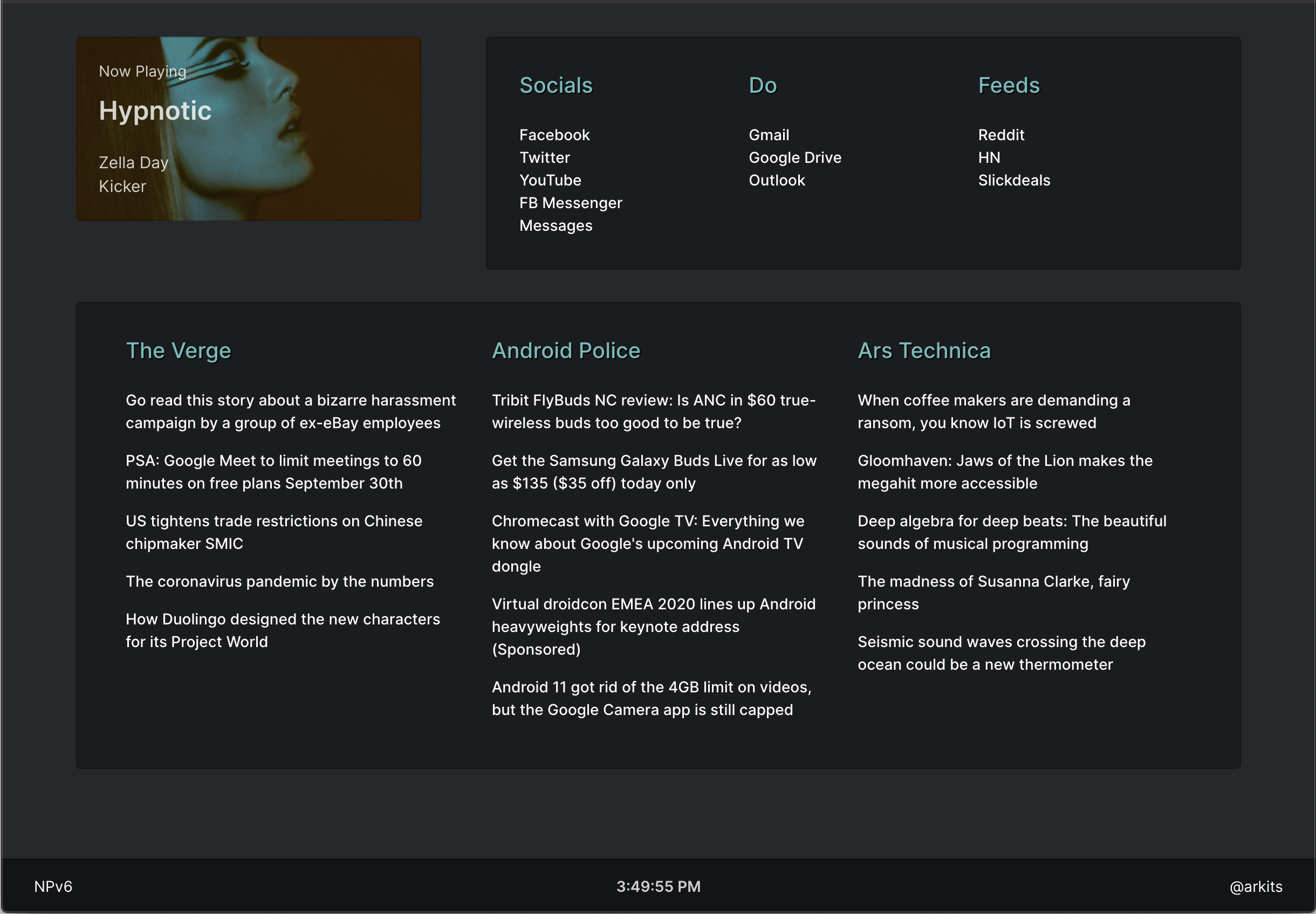The image size is (1316, 914).
Task: Open Reddit in the Feeds section
Action: coord(1001,135)
